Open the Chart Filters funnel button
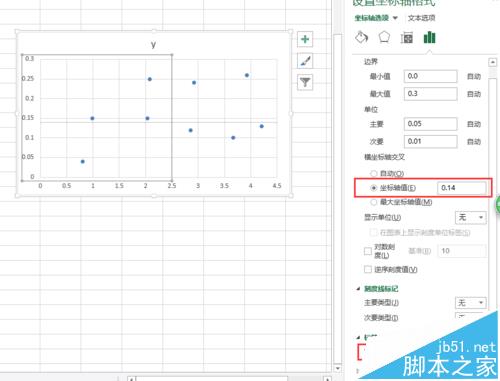The width and height of the screenshot is (500, 381). click(305, 82)
